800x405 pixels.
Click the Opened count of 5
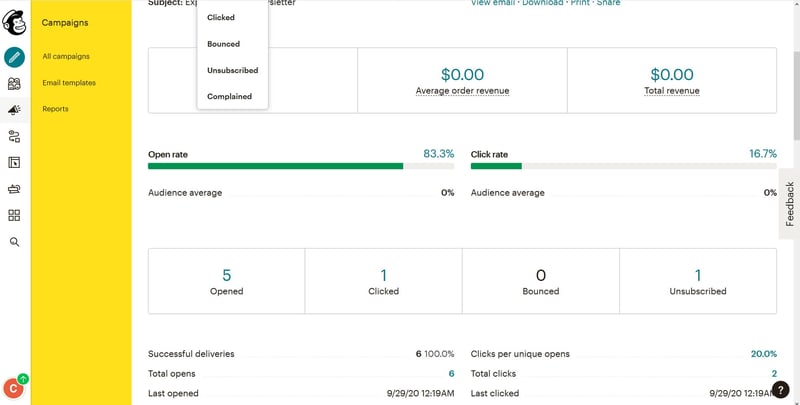click(226, 275)
